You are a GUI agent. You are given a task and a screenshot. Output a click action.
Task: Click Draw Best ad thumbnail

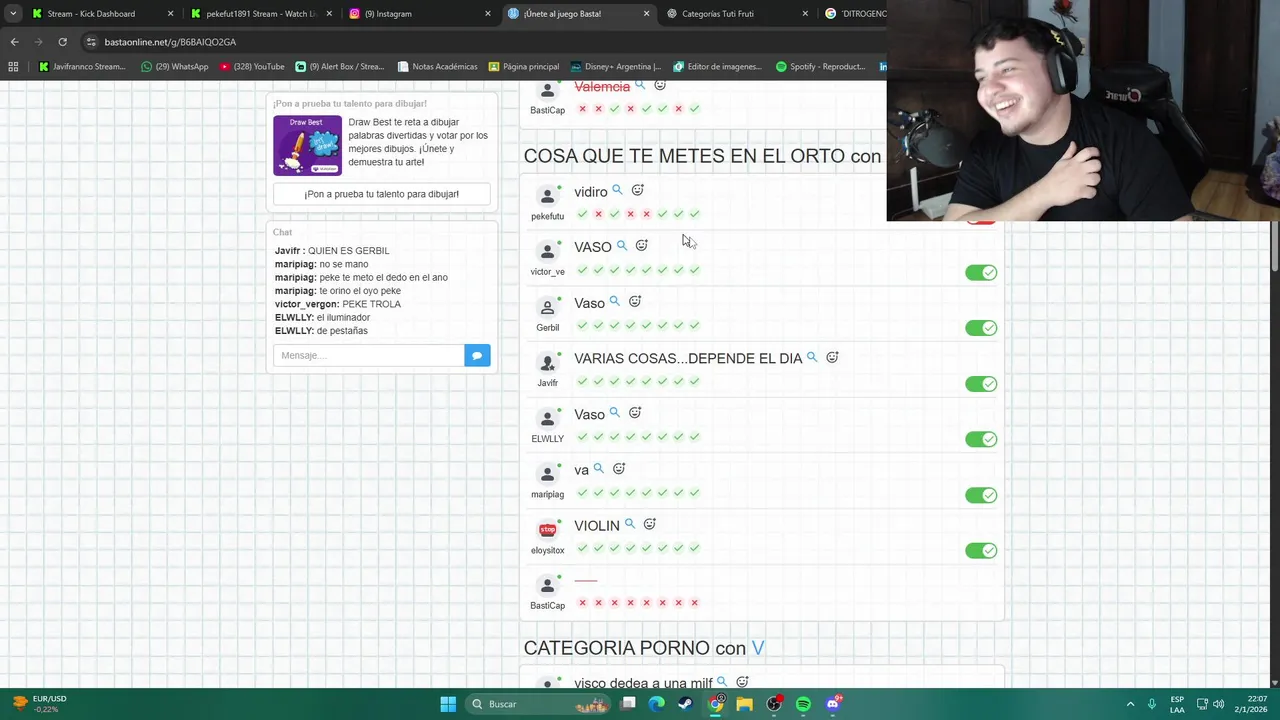click(x=307, y=145)
